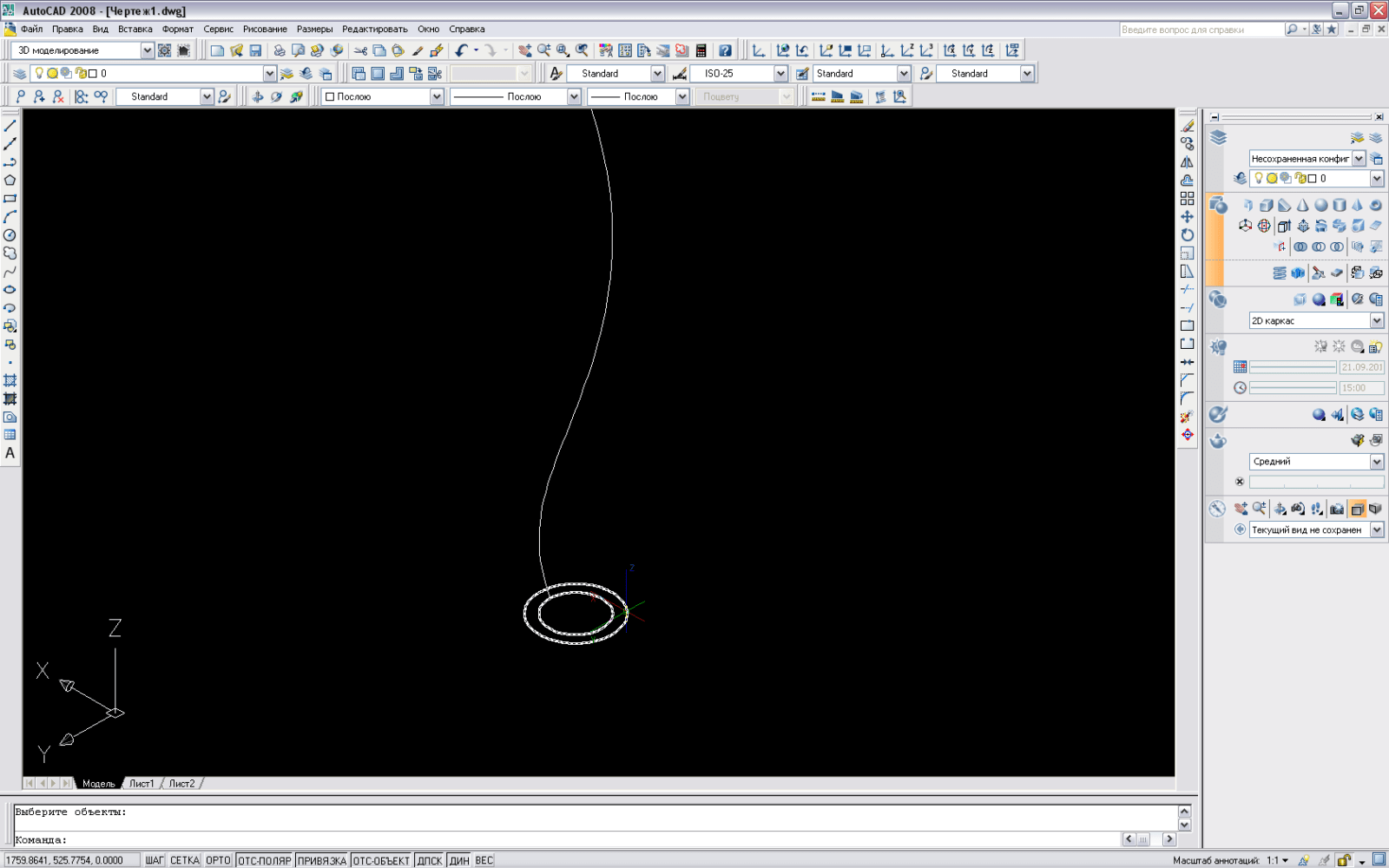Create a sphere from the 3D panel

(1320, 206)
